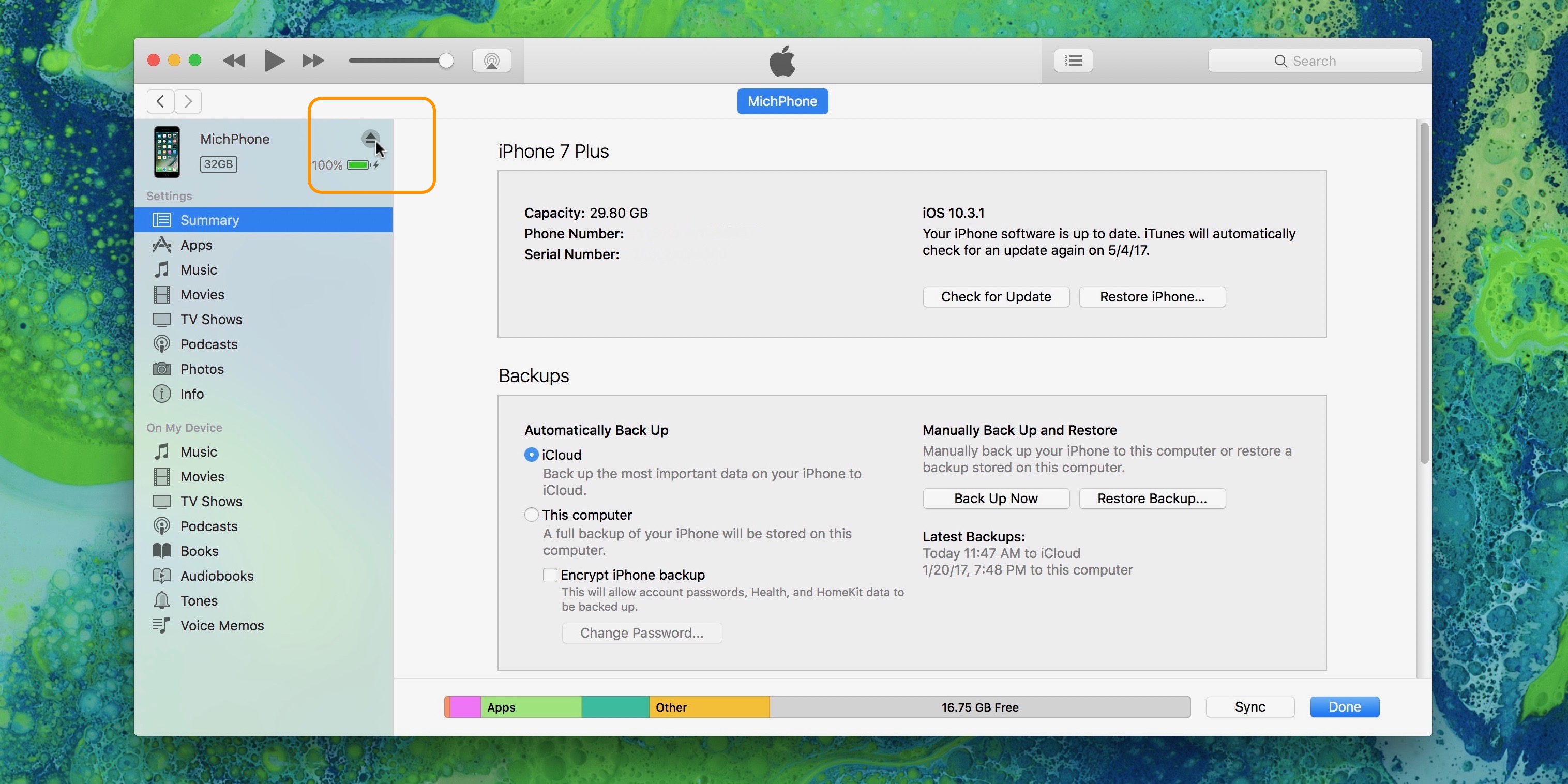This screenshot has height=784, width=1568.
Task: Expand the MichPhone device summary icon
Action: (371, 139)
